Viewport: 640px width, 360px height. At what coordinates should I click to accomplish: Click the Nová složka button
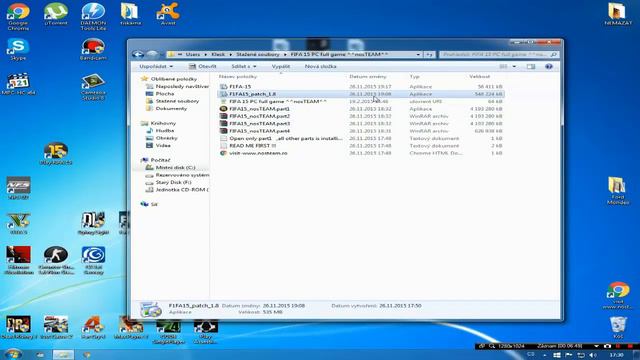pyautogui.click(x=320, y=66)
